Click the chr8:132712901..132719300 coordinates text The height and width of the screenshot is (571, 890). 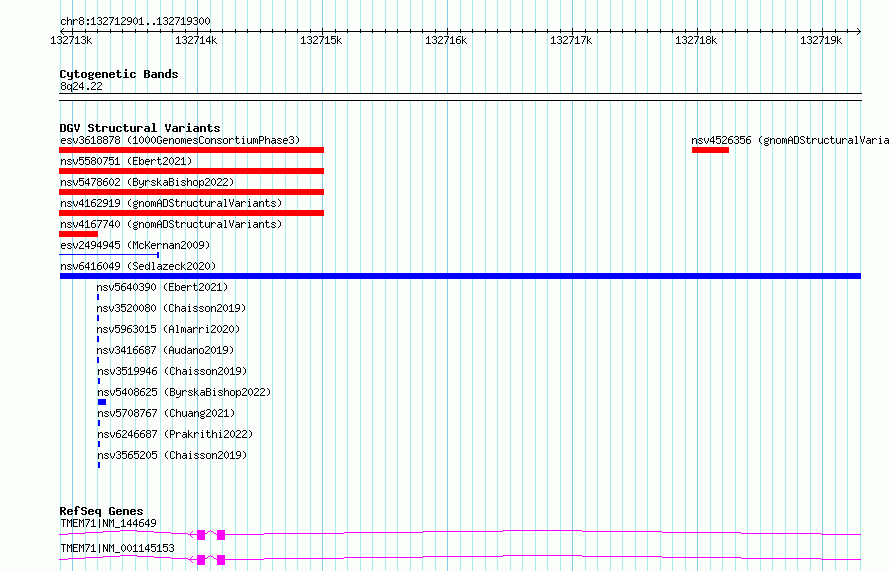coord(135,21)
